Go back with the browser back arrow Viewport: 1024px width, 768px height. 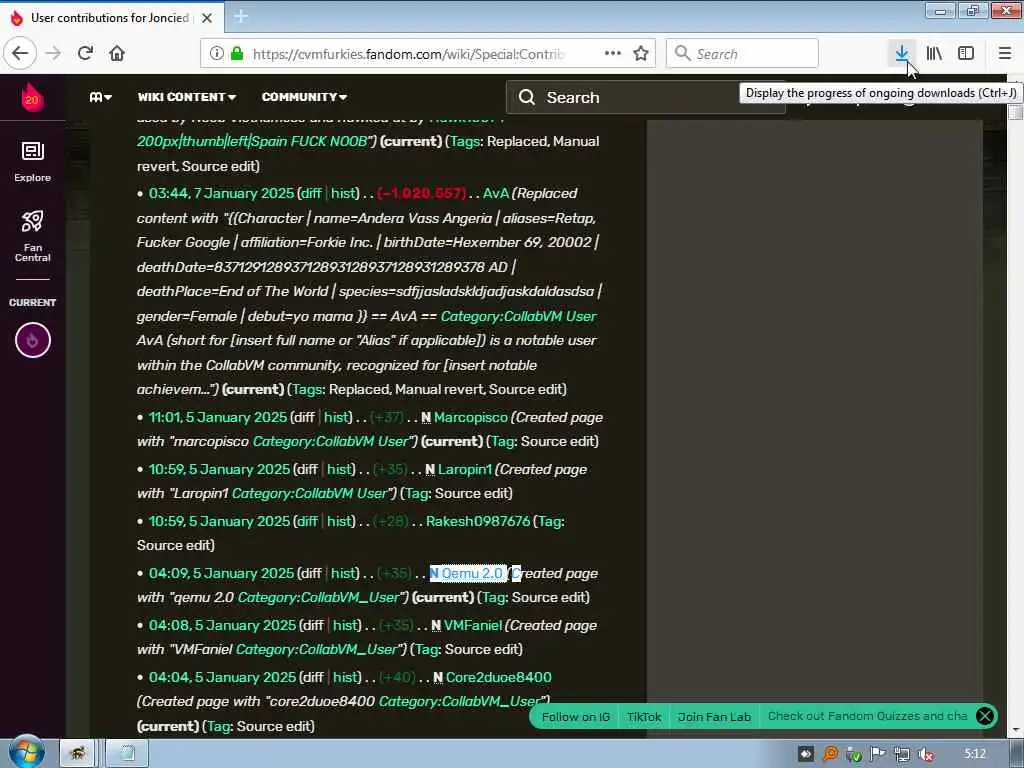20,53
